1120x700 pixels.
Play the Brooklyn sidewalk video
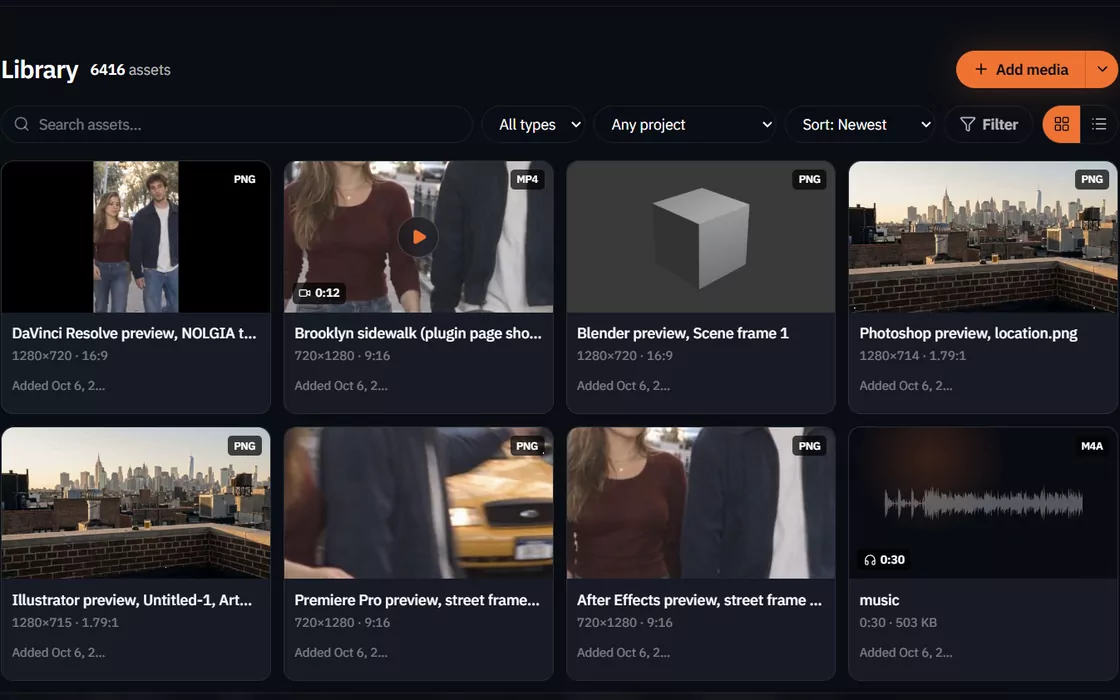(419, 236)
